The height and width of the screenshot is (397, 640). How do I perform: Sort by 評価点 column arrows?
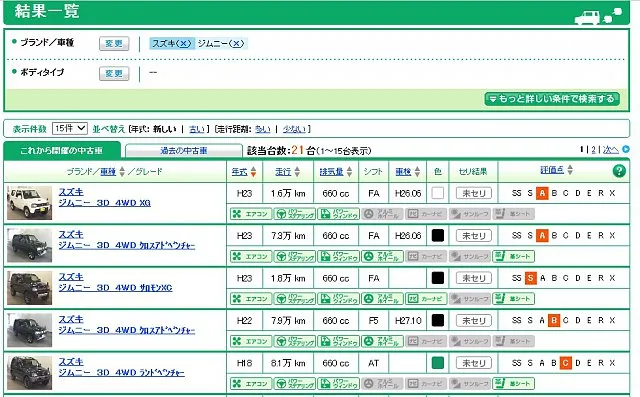[570, 170]
